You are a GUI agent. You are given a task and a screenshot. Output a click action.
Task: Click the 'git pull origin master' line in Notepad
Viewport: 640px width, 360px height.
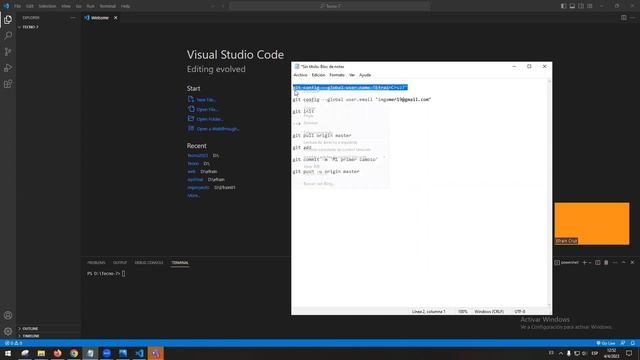point(322,136)
